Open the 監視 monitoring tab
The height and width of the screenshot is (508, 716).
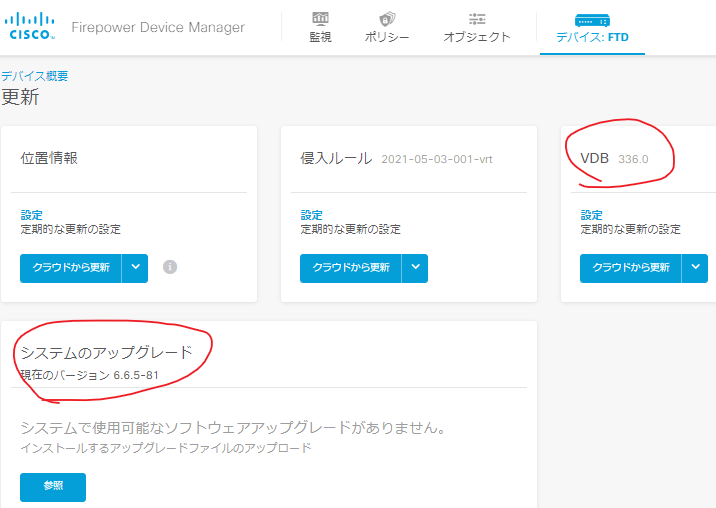pyautogui.click(x=320, y=28)
